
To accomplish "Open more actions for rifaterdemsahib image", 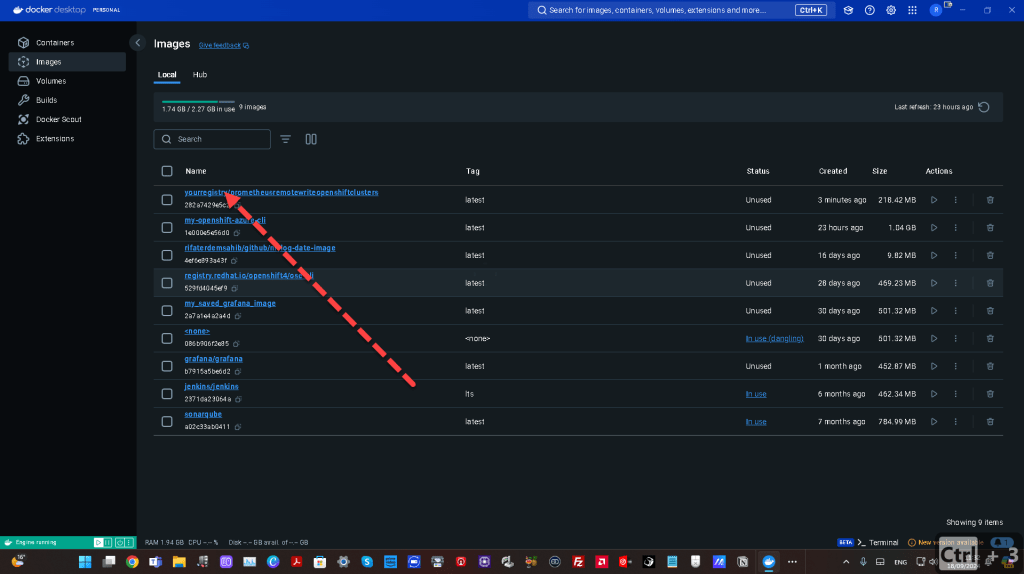I will point(955,255).
